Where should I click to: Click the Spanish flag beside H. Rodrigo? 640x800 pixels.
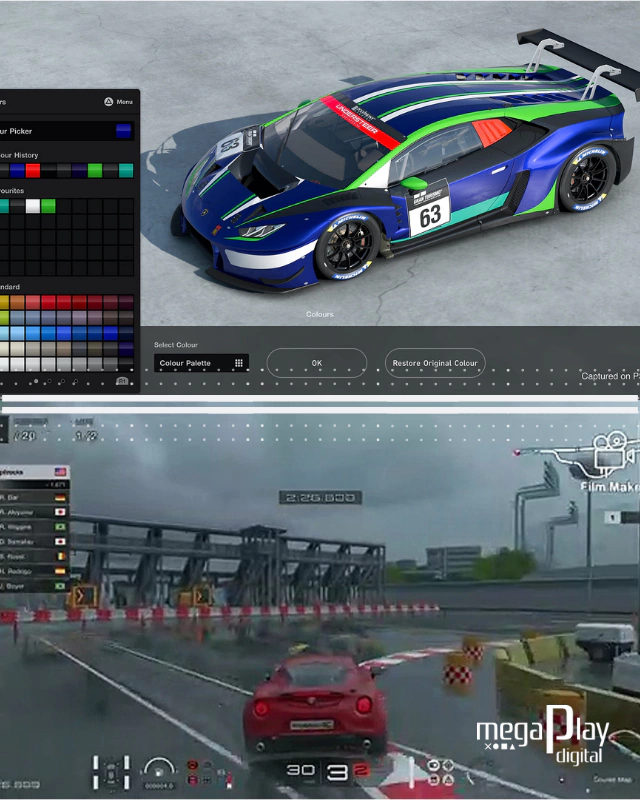tap(60, 571)
